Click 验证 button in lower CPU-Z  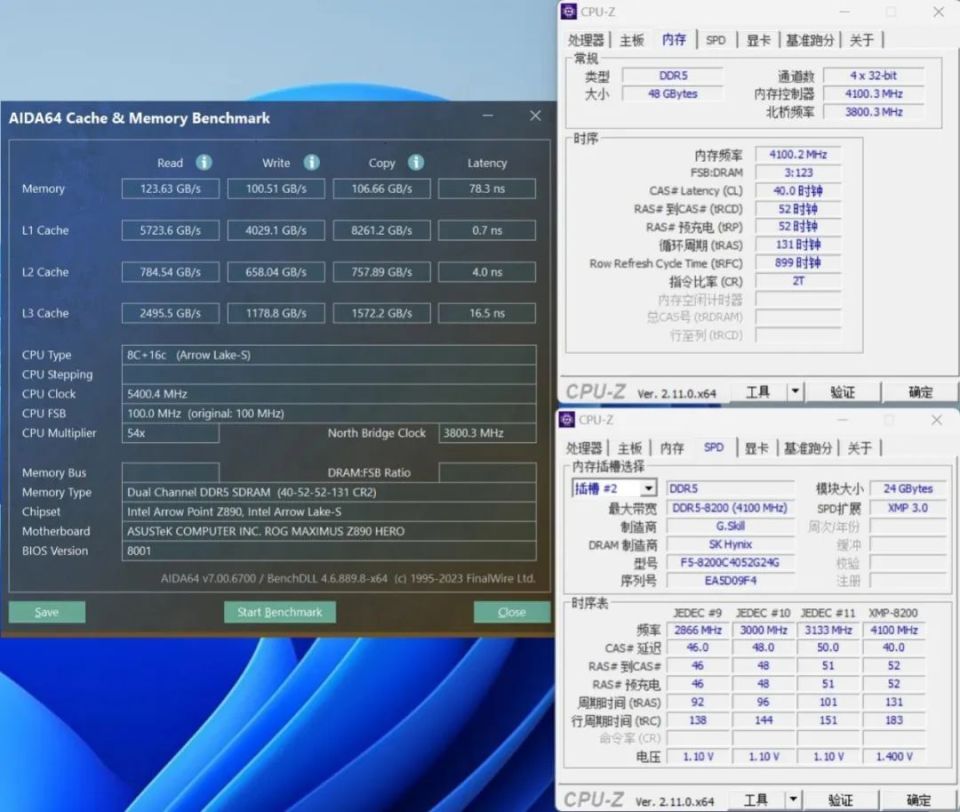[841, 800]
